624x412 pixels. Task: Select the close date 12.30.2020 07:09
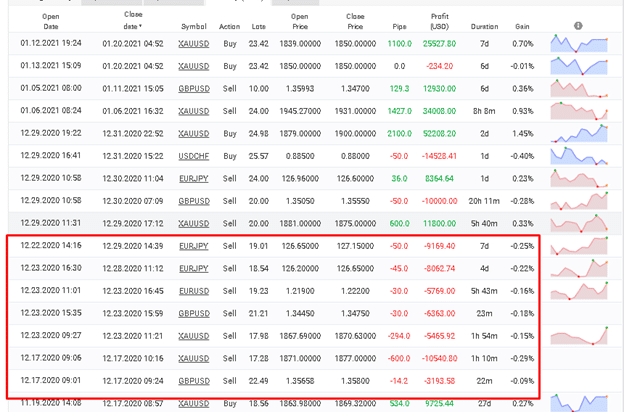click(133, 201)
